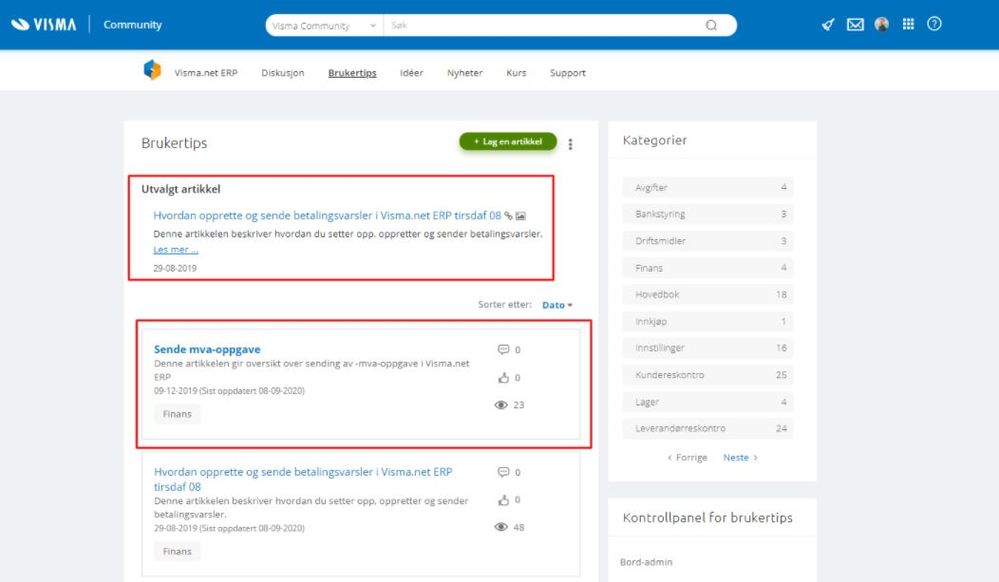Select the Finans category in Kategorier
Image resolution: width=999 pixels, height=582 pixels.
click(x=708, y=268)
